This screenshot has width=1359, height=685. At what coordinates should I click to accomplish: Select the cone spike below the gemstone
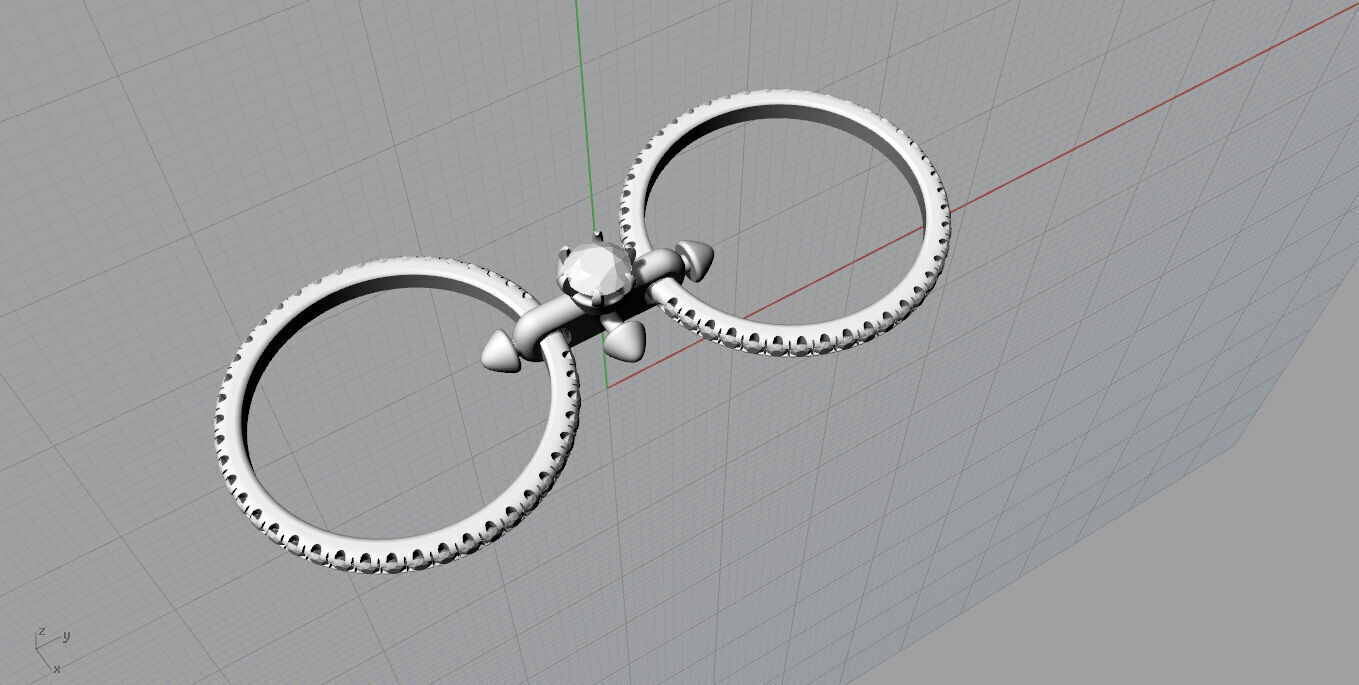(x=628, y=341)
